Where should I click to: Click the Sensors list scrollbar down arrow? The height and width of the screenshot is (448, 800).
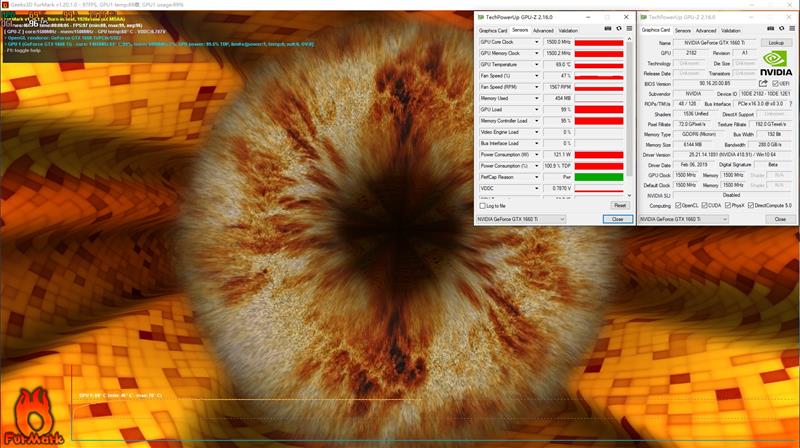coord(631,193)
